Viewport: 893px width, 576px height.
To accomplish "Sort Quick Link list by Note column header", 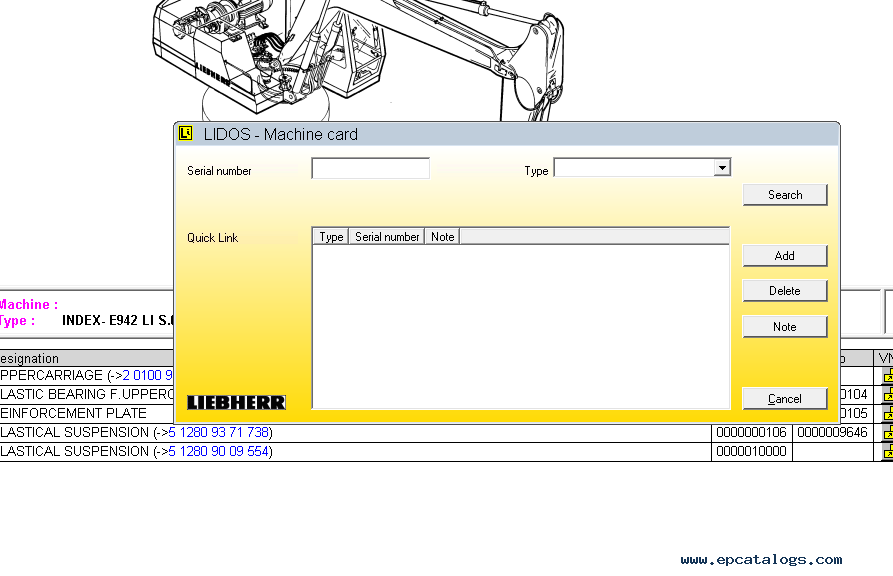I will [x=443, y=236].
